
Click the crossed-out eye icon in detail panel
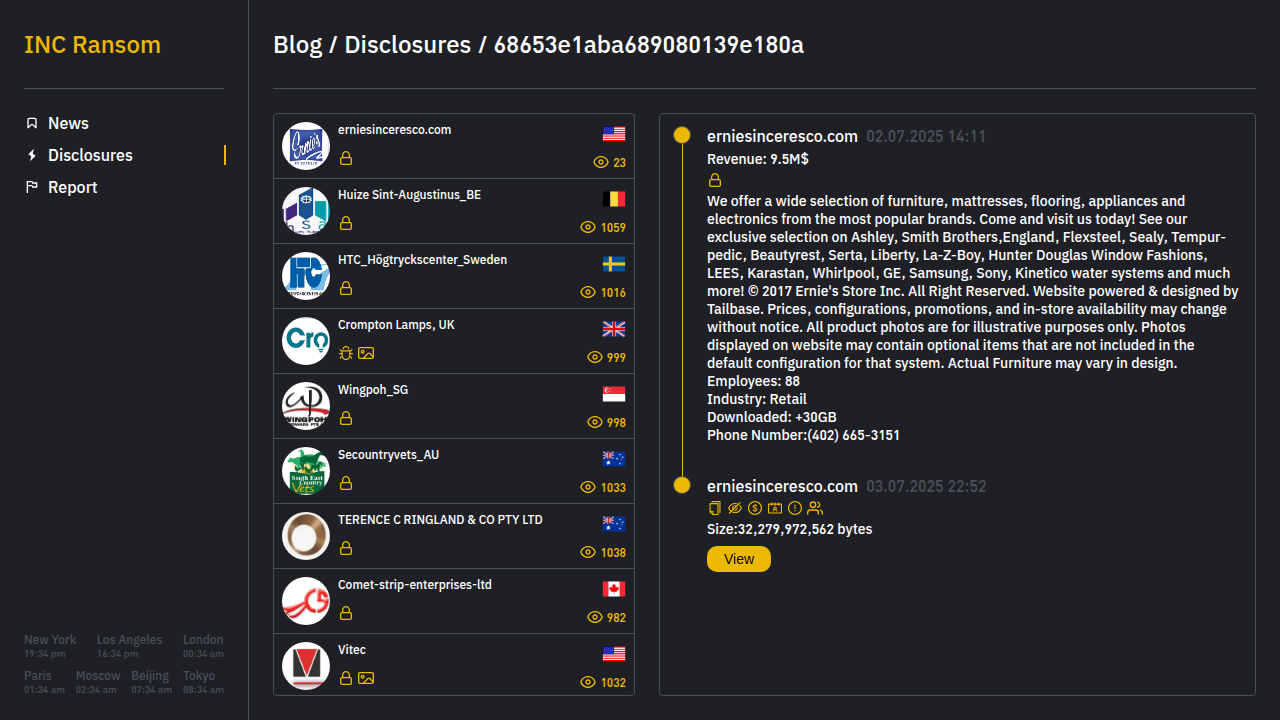pos(735,508)
